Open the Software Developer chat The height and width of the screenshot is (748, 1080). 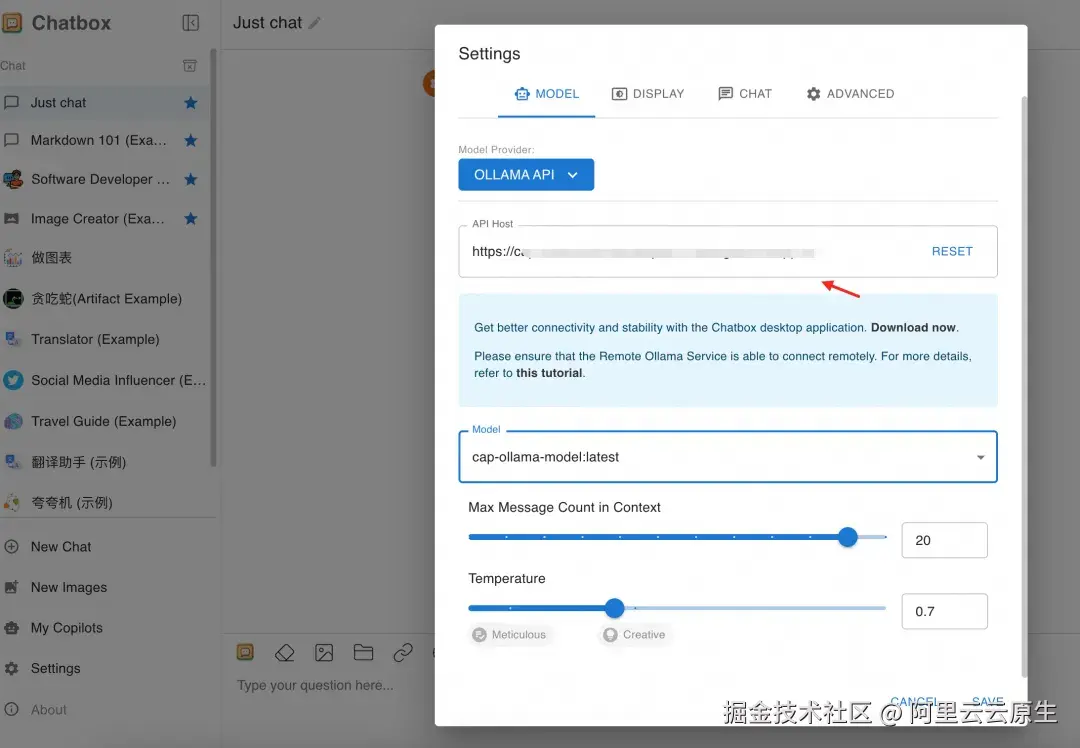pyautogui.click(x=105, y=179)
